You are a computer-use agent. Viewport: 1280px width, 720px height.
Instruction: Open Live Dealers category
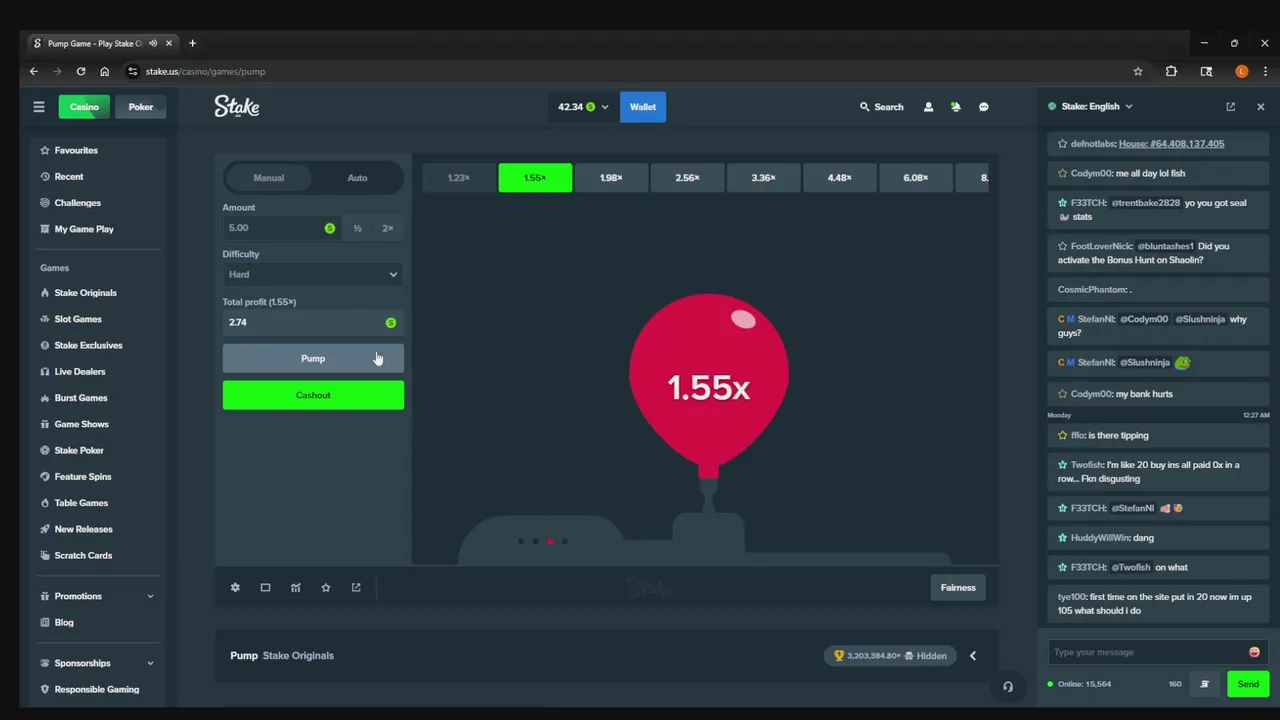(80, 372)
